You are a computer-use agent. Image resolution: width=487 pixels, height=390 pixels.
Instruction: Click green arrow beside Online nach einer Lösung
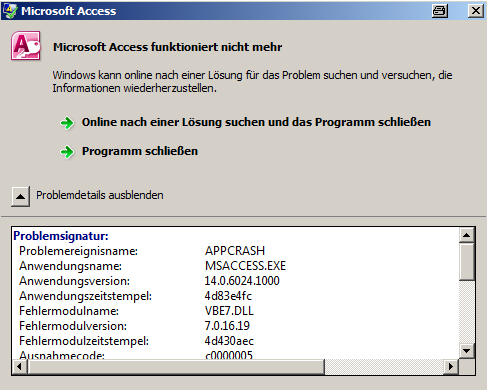click(x=67, y=123)
